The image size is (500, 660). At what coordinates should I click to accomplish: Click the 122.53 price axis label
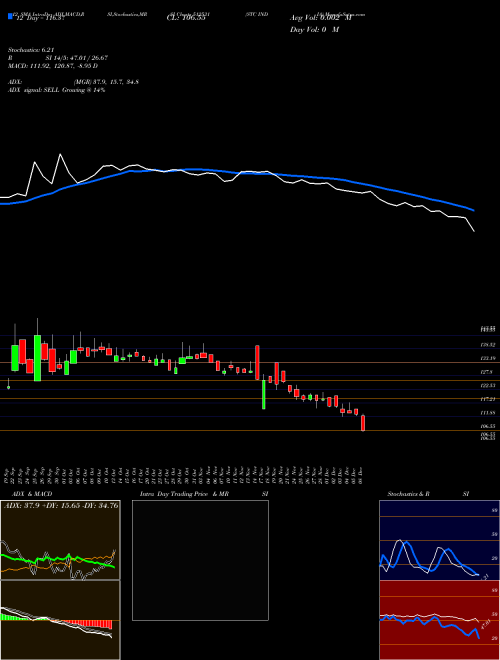[x=489, y=385]
